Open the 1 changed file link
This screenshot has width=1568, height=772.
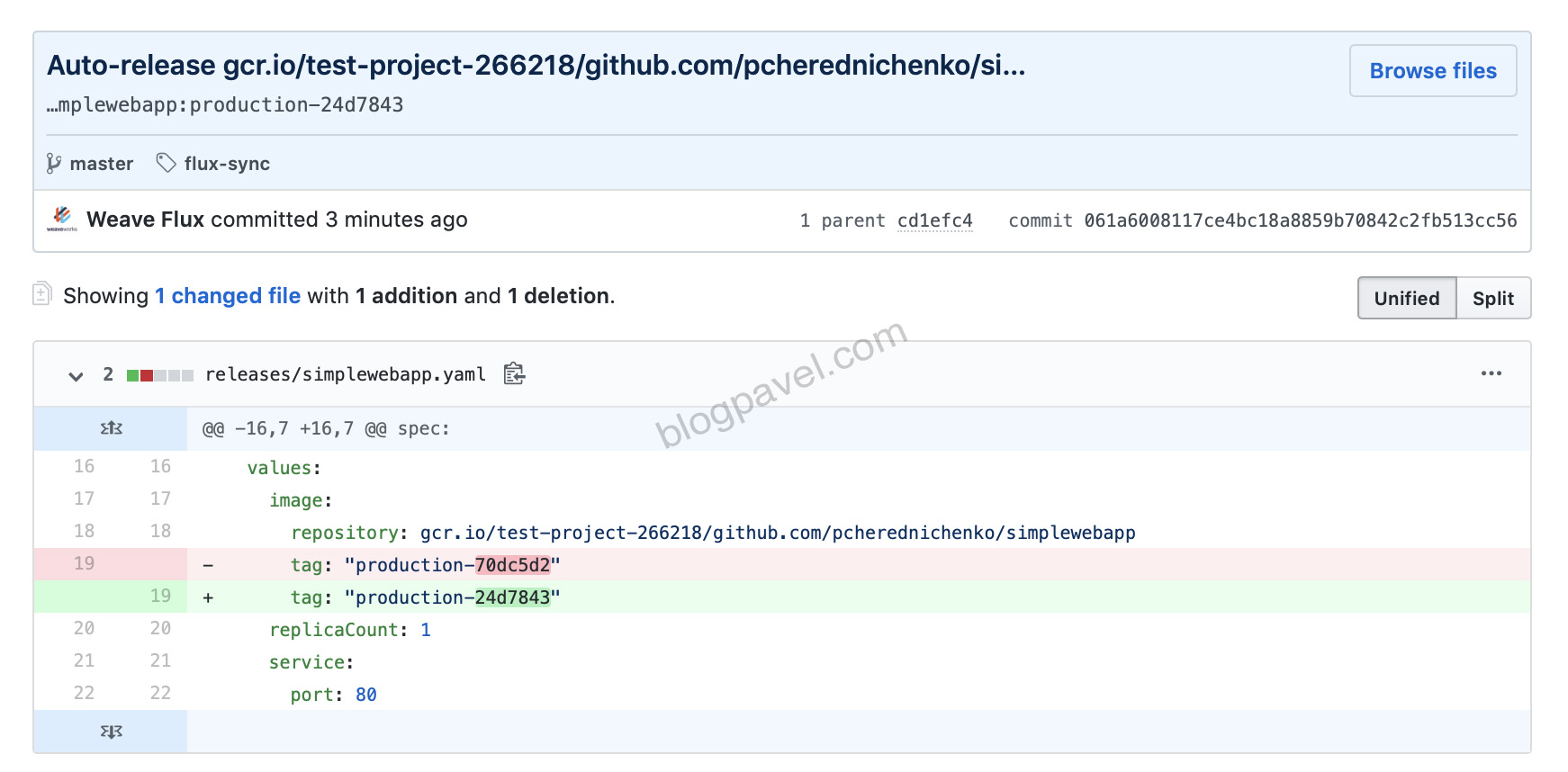(x=228, y=295)
